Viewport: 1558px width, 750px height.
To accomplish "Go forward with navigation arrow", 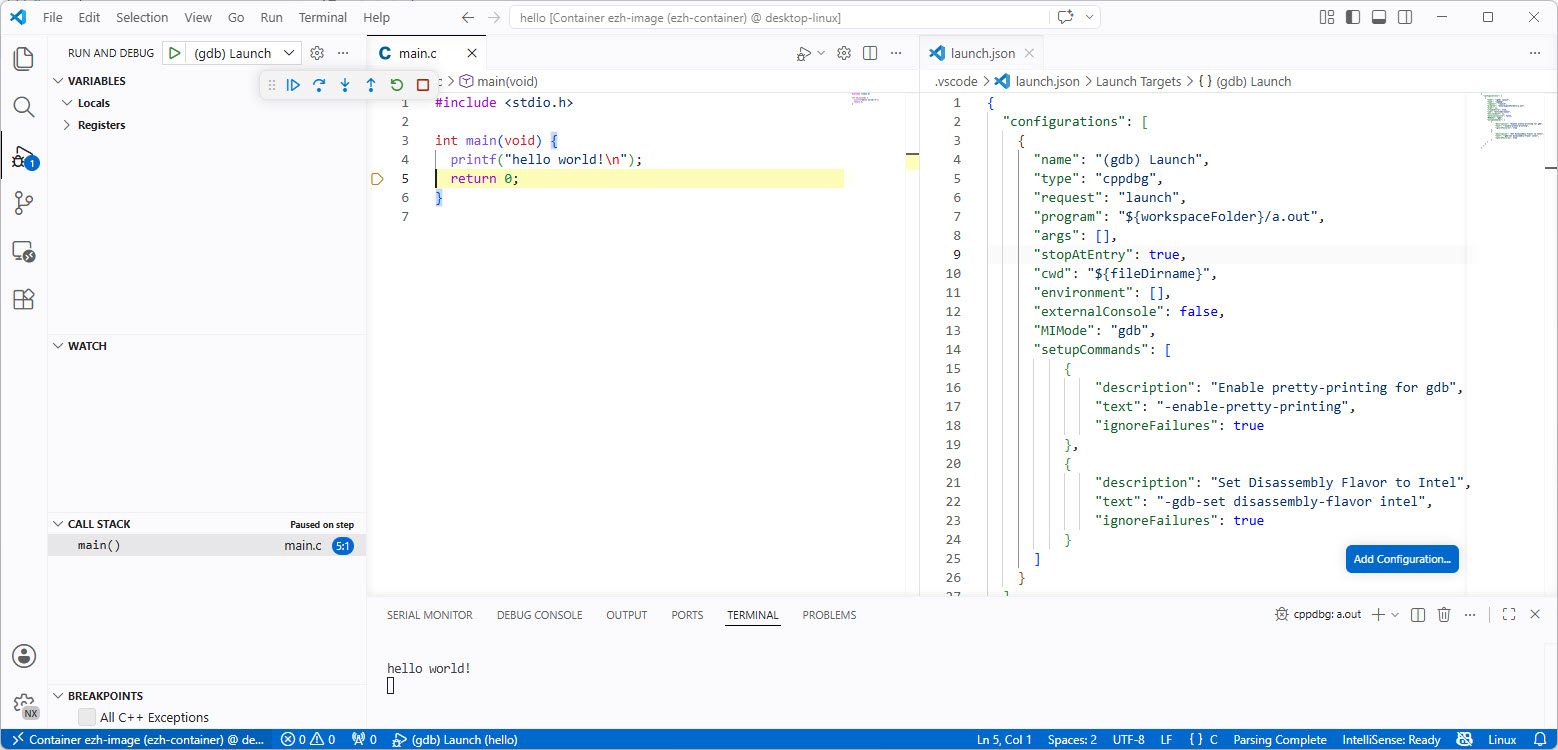I will coord(493,17).
